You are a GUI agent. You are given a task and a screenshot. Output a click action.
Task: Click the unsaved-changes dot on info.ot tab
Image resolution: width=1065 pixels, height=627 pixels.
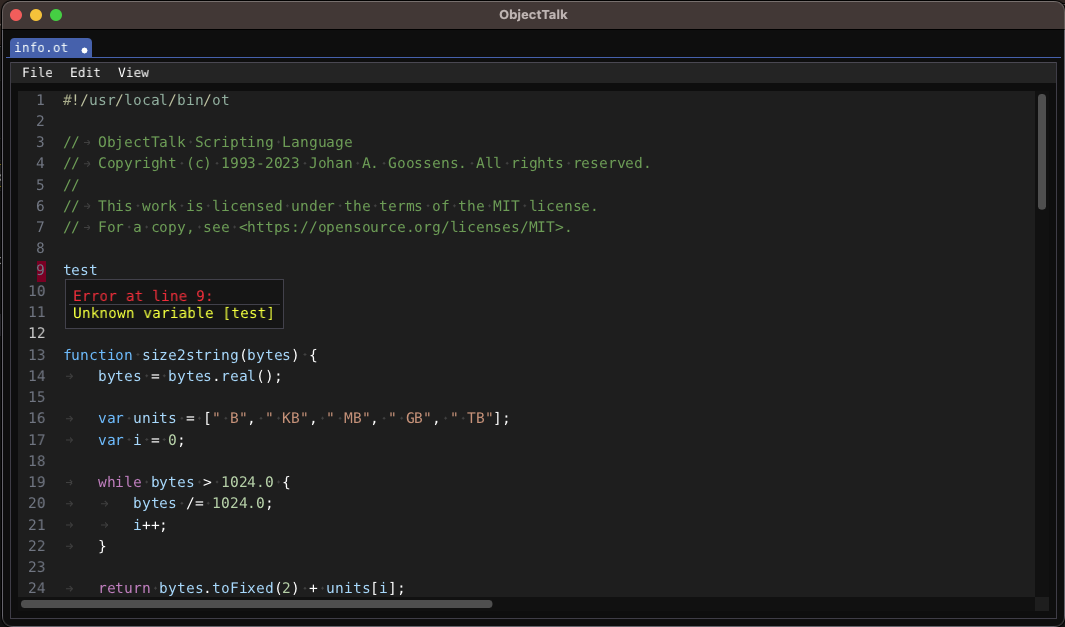click(84, 50)
